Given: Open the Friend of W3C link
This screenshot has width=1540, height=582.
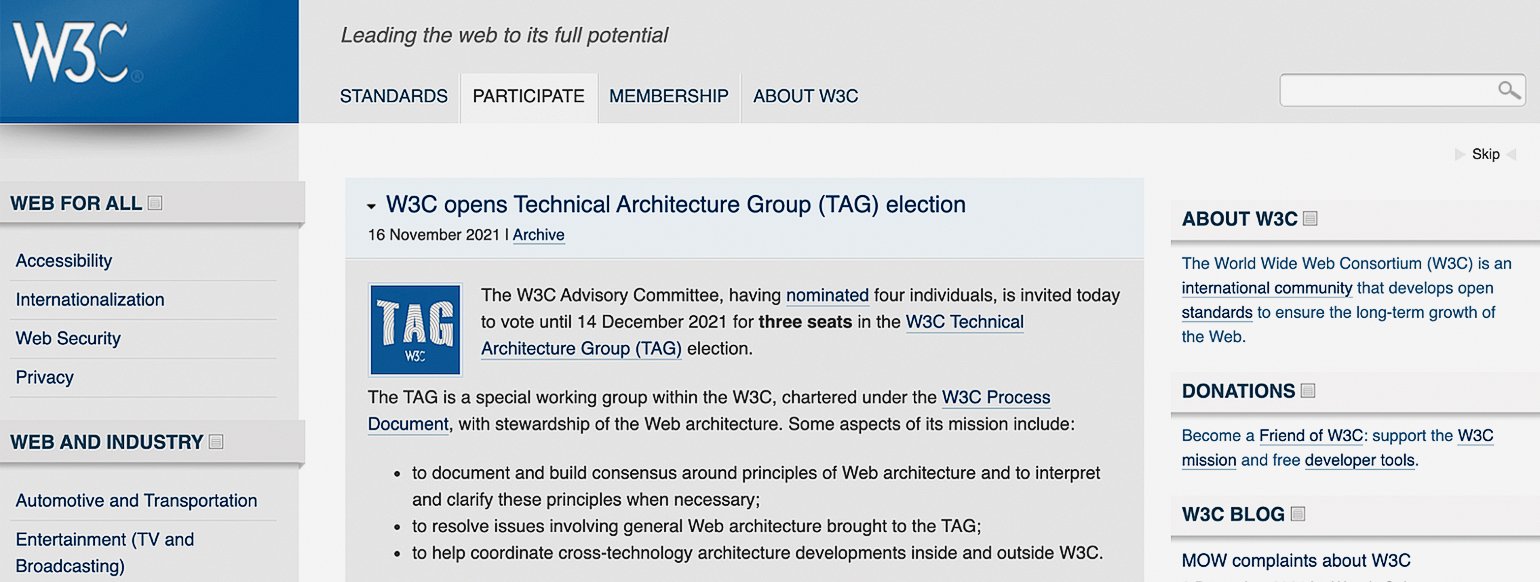Looking at the screenshot, I should coord(1310,436).
